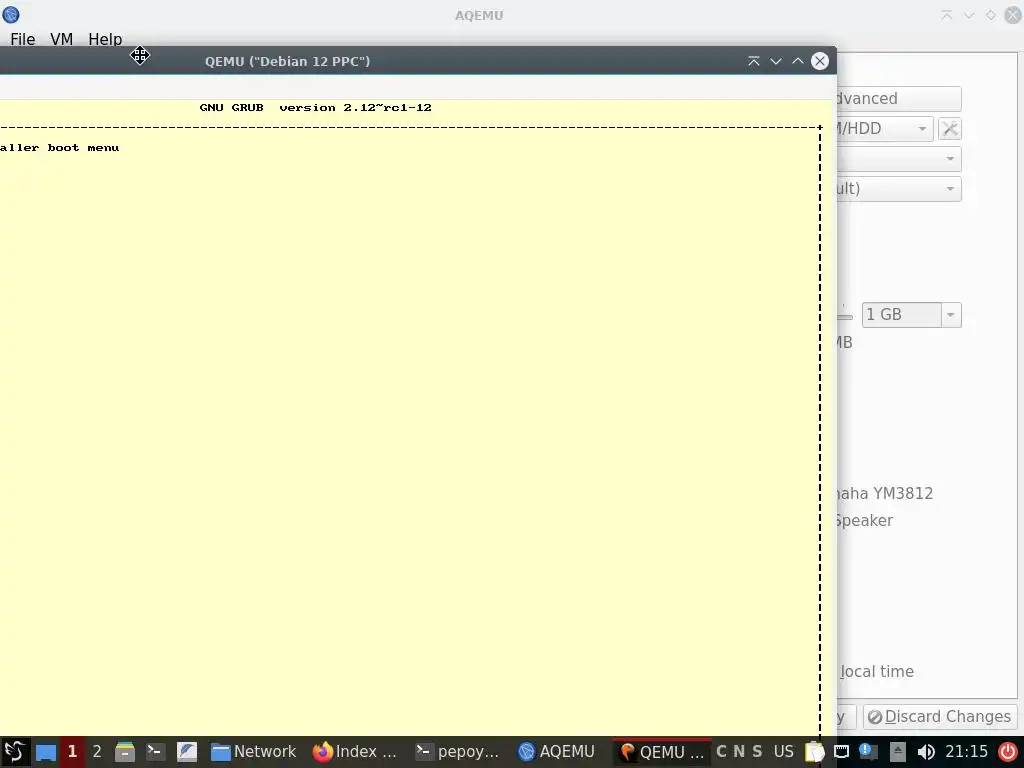
Task: Launch the terminal icon in the taskbar
Action: click(x=155, y=752)
